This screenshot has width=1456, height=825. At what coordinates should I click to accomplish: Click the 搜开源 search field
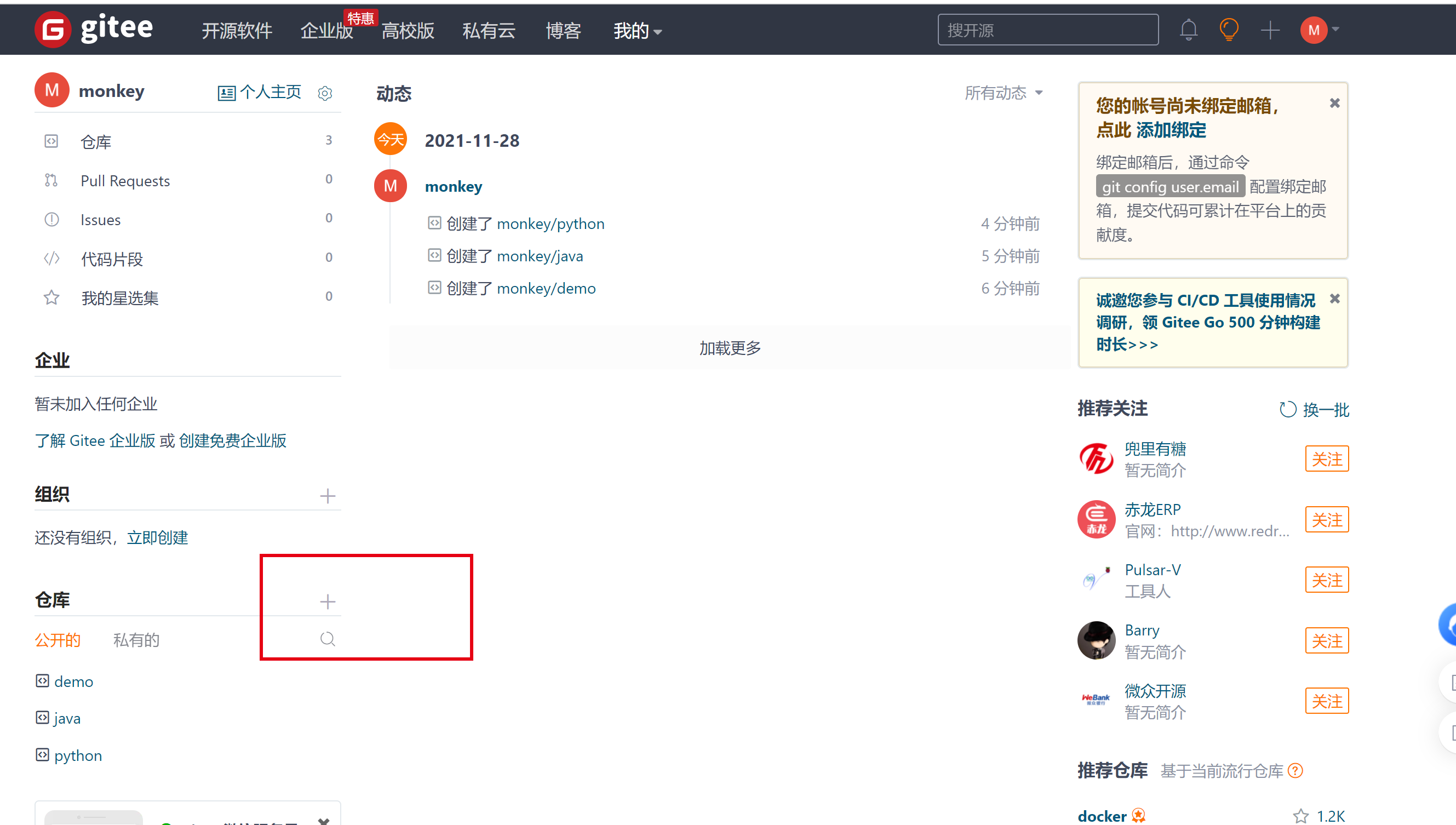[x=1047, y=30]
